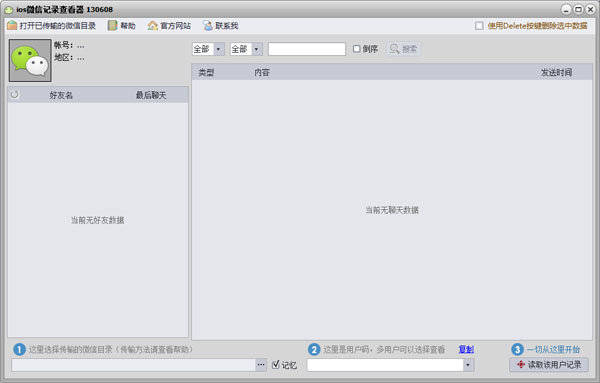Click the 好友名 column header
The width and height of the screenshot is (600, 383).
coord(61,95)
